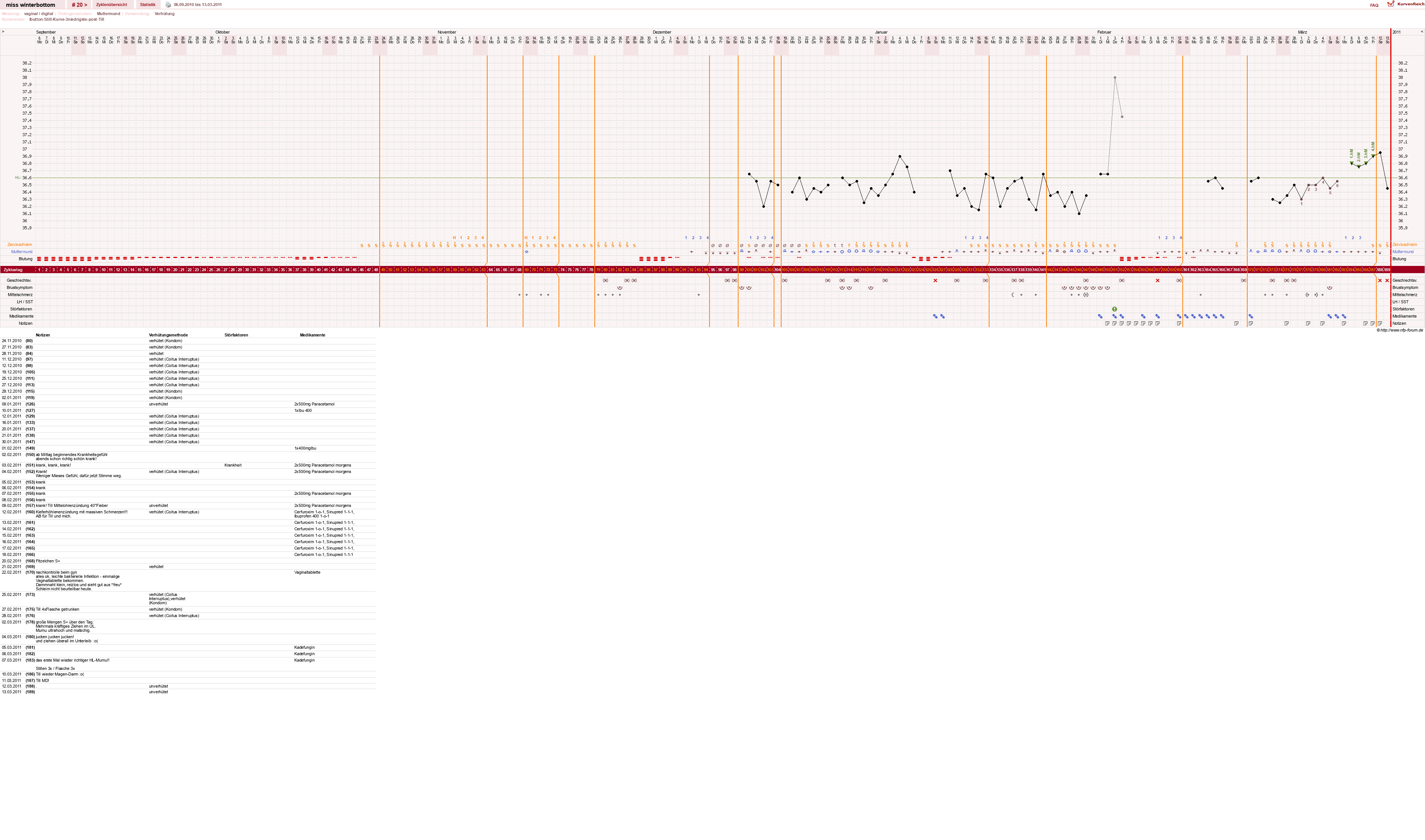This screenshot has height=840, width=1425.
Task: Open the FAQ link
Action: (1374, 5)
